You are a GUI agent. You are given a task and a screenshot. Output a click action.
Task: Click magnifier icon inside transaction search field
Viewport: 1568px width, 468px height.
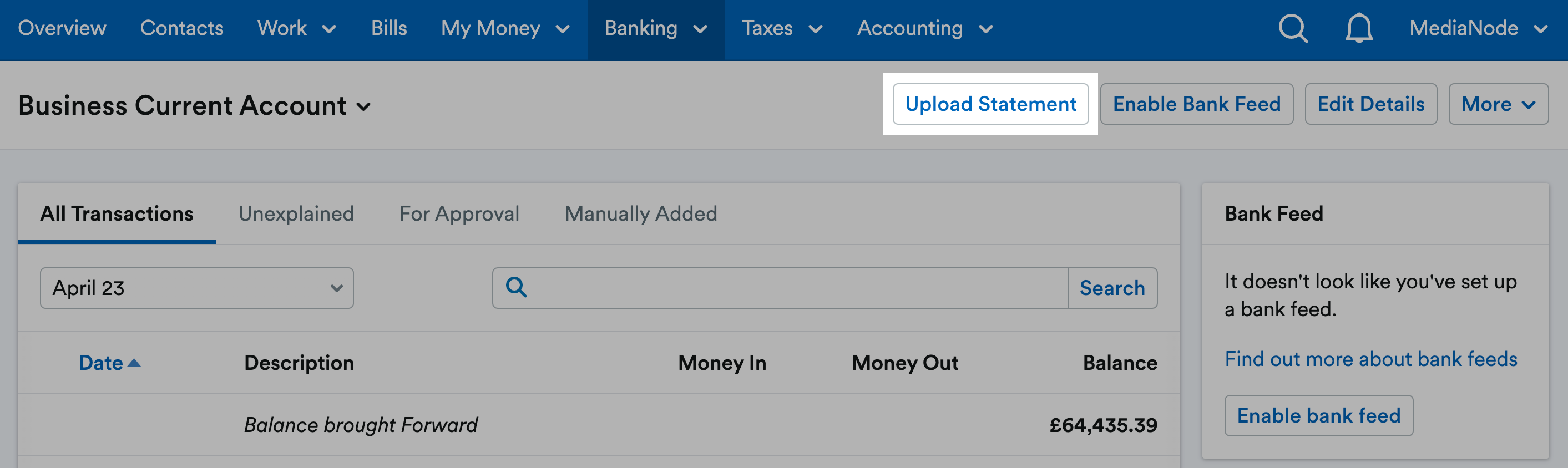point(516,287)
